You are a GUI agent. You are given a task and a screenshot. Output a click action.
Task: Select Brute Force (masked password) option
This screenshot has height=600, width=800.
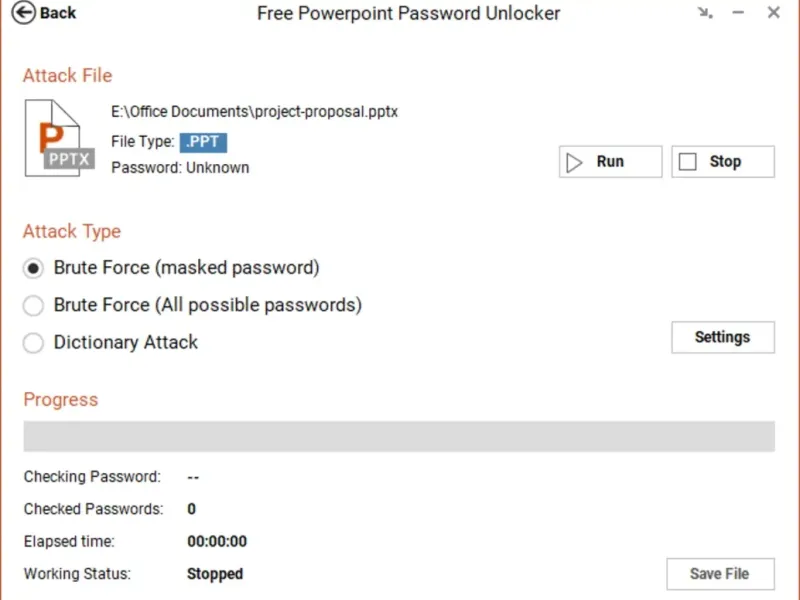pyautogui.click(x=34, y=268)
